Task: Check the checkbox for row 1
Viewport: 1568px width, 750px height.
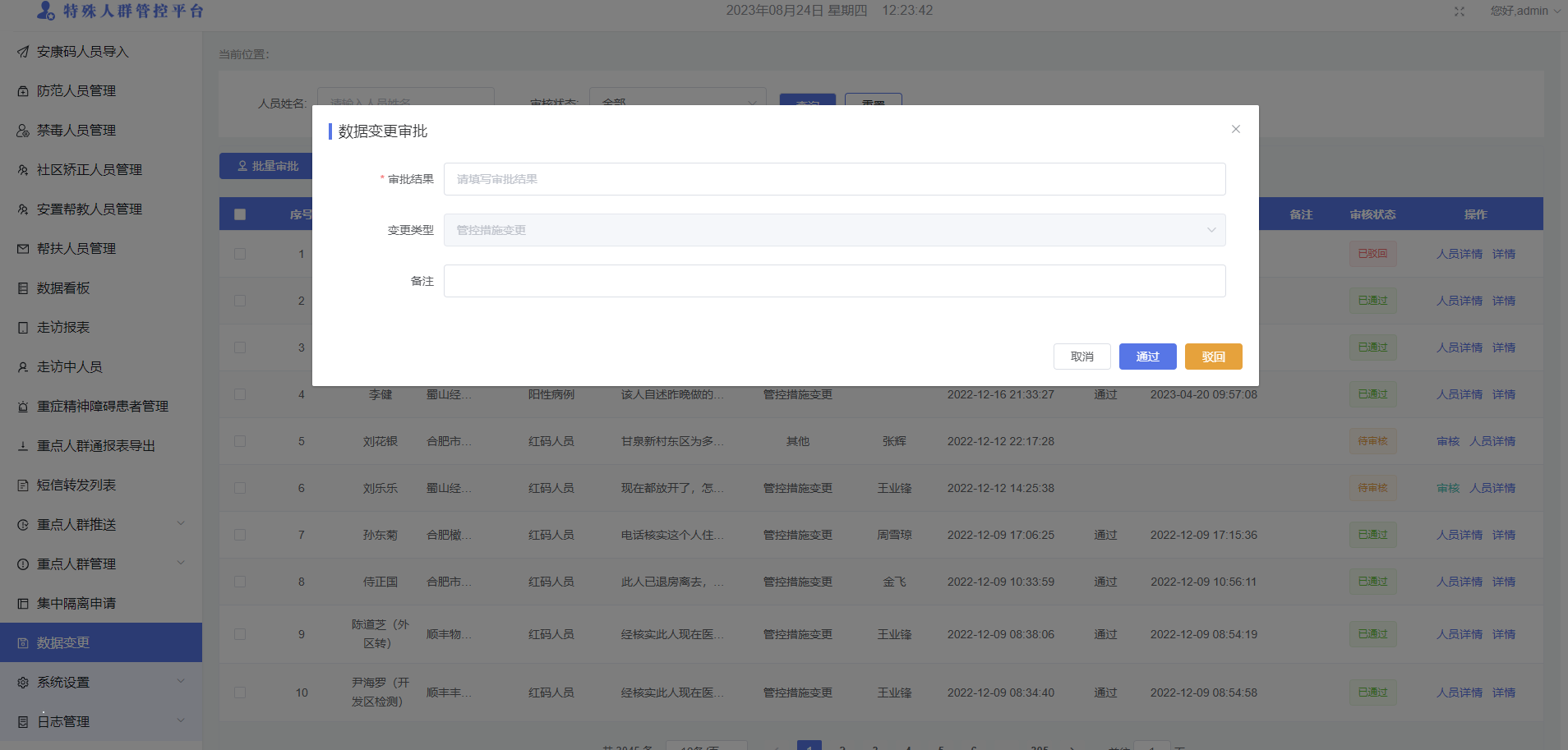Action: coord(240,254)
